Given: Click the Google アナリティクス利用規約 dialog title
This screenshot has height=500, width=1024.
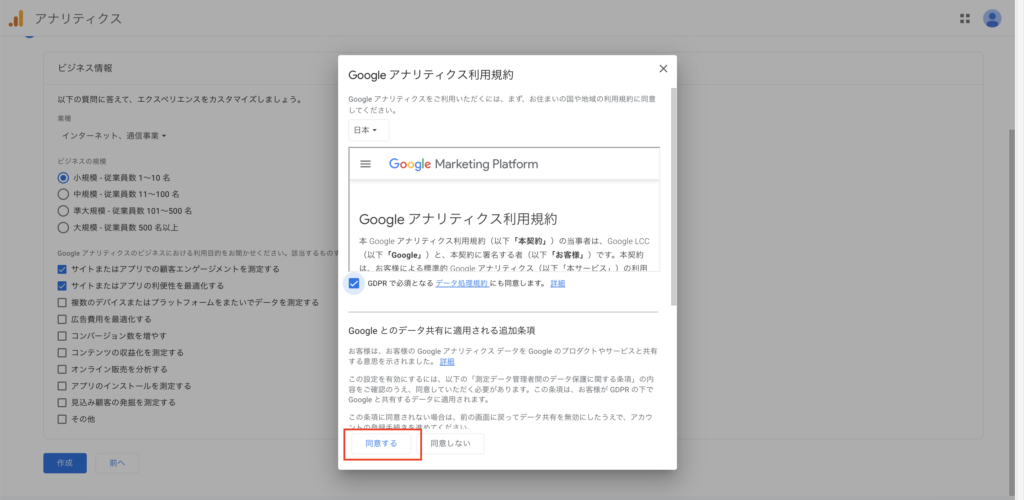Looking at the screenshot, I should coord(431,74).
